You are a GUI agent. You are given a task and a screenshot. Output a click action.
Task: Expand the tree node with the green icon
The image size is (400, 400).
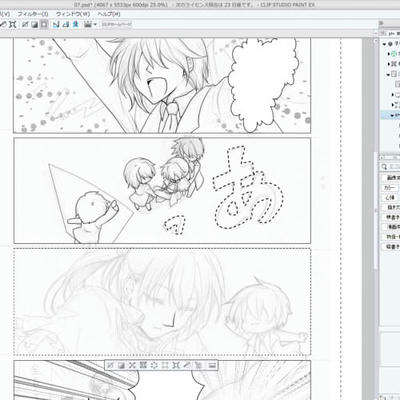389,54
